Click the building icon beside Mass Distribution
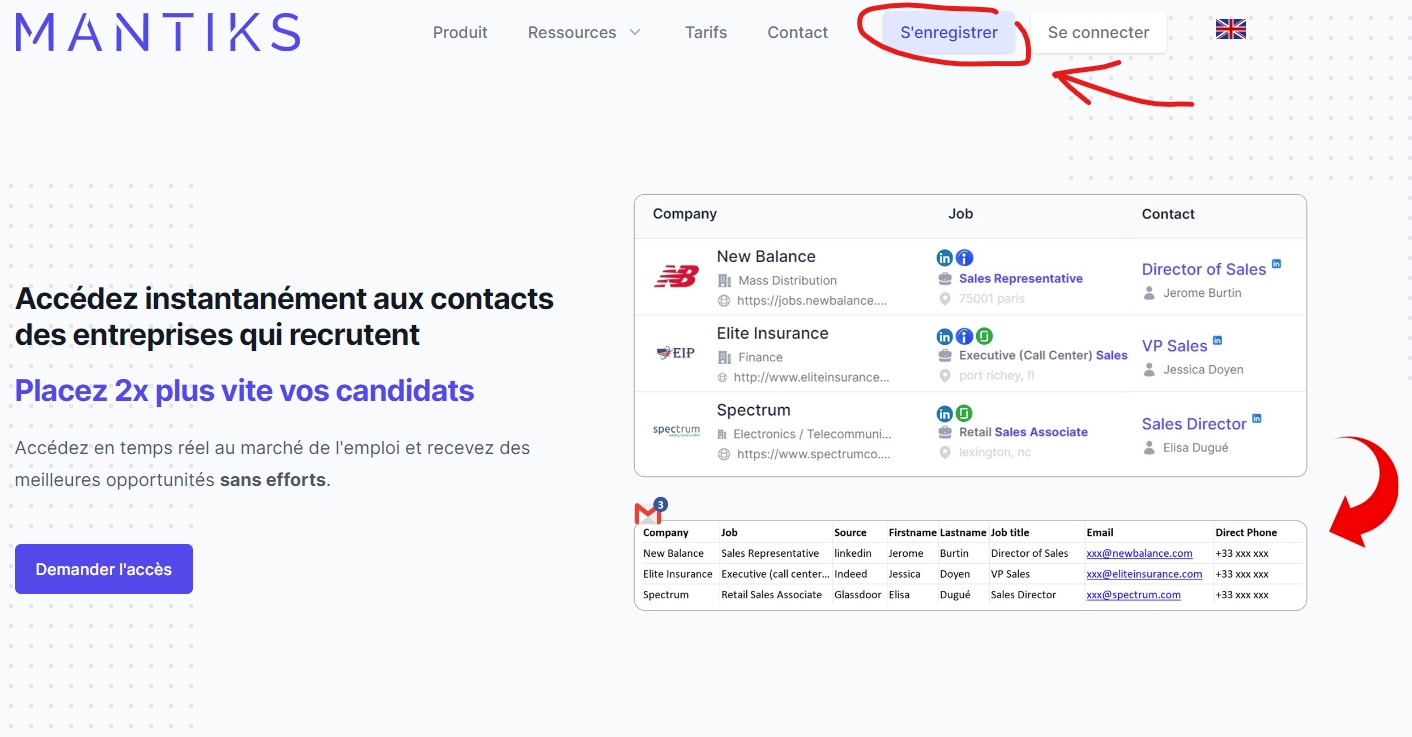The height and width of the screenshot is (737, 1412). point(724,281)
